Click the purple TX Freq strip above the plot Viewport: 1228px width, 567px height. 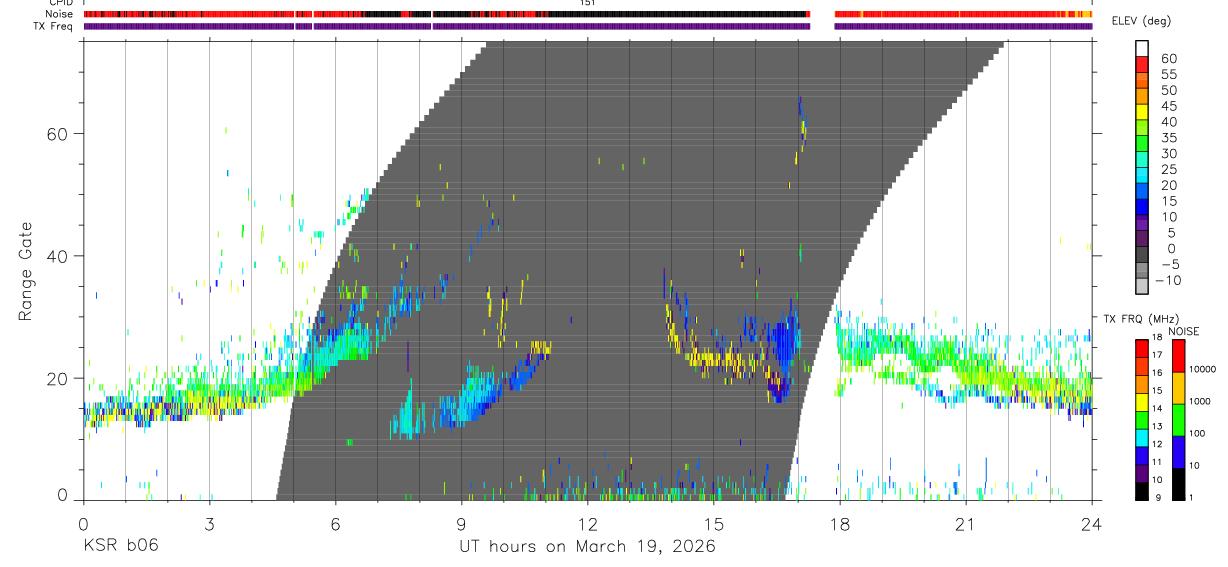point(587,26)
